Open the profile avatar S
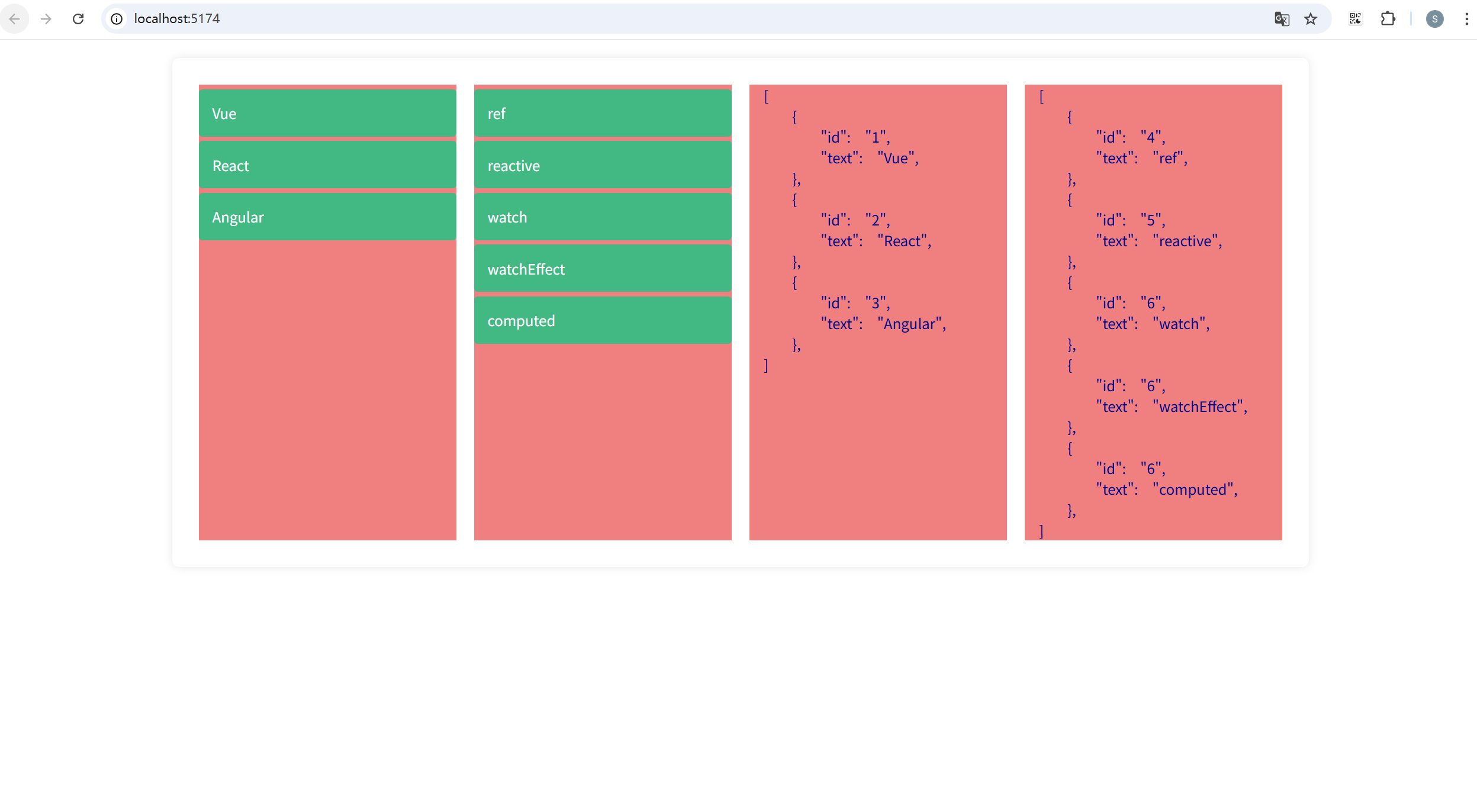Image resolution: width=1477 pixels, height=812 pixels. coord(1434,19)
